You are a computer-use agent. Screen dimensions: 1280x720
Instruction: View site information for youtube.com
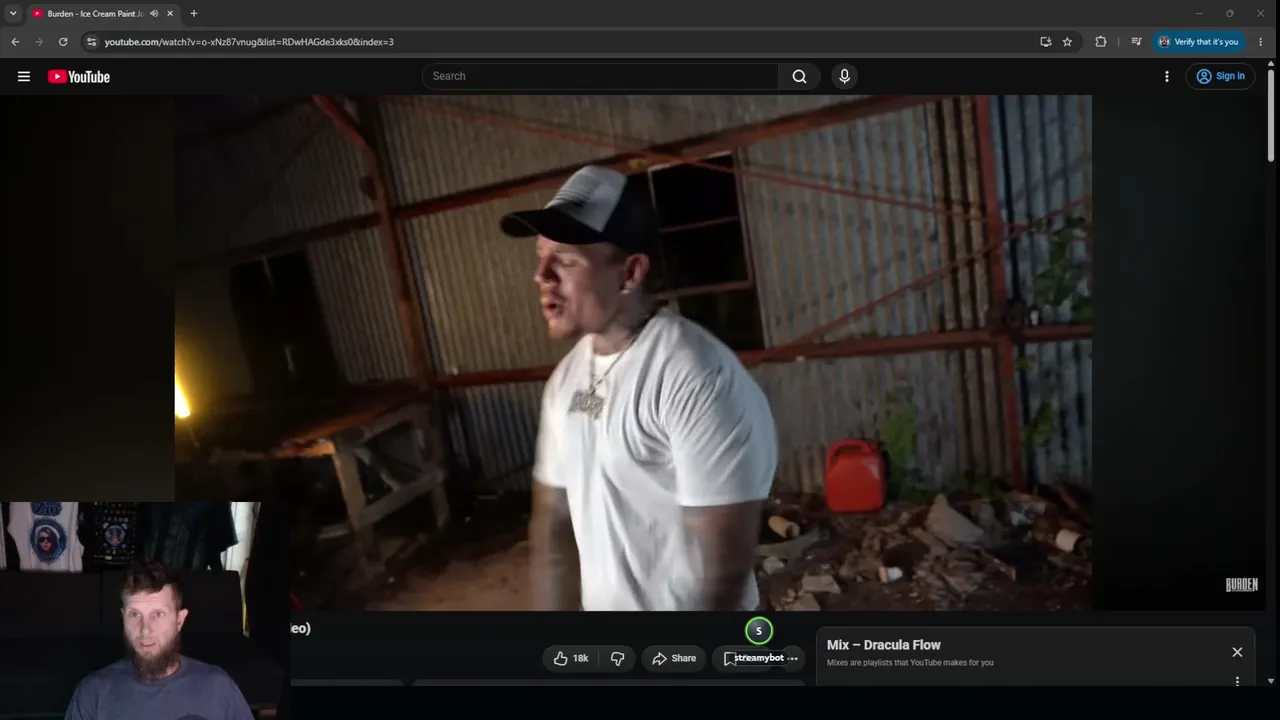tap(91, 42)
